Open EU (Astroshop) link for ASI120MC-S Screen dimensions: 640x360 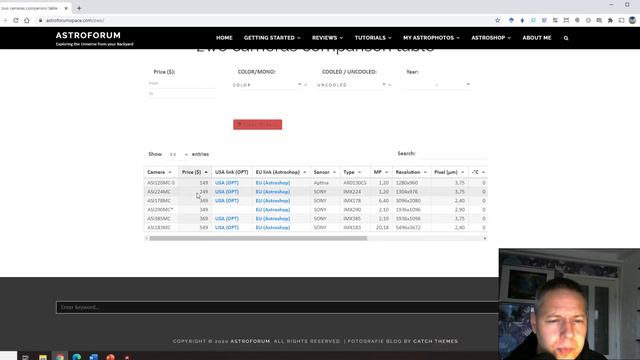coord(273,183)
